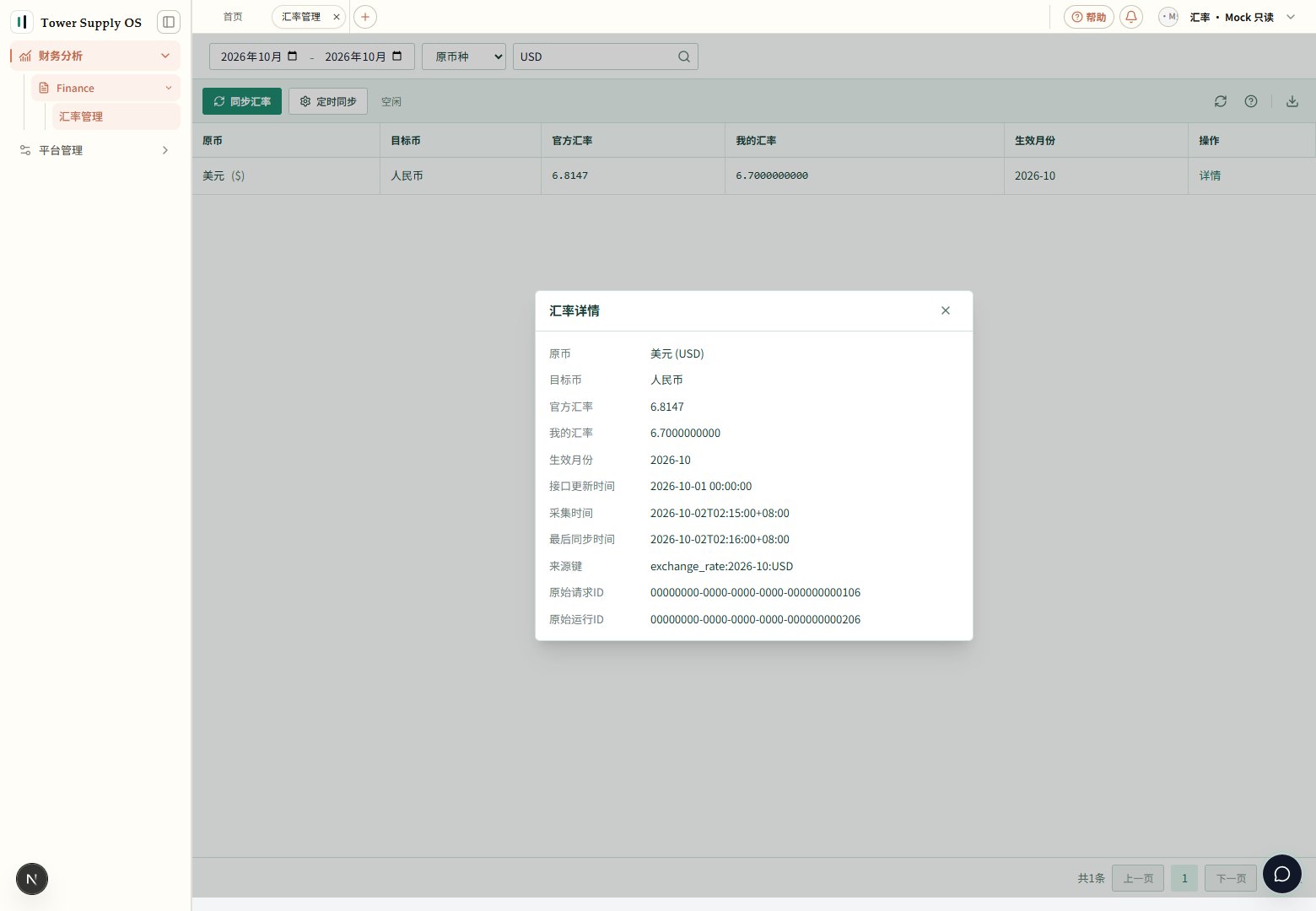Click the 原始请求ID value ending in 106

(755, 592)
